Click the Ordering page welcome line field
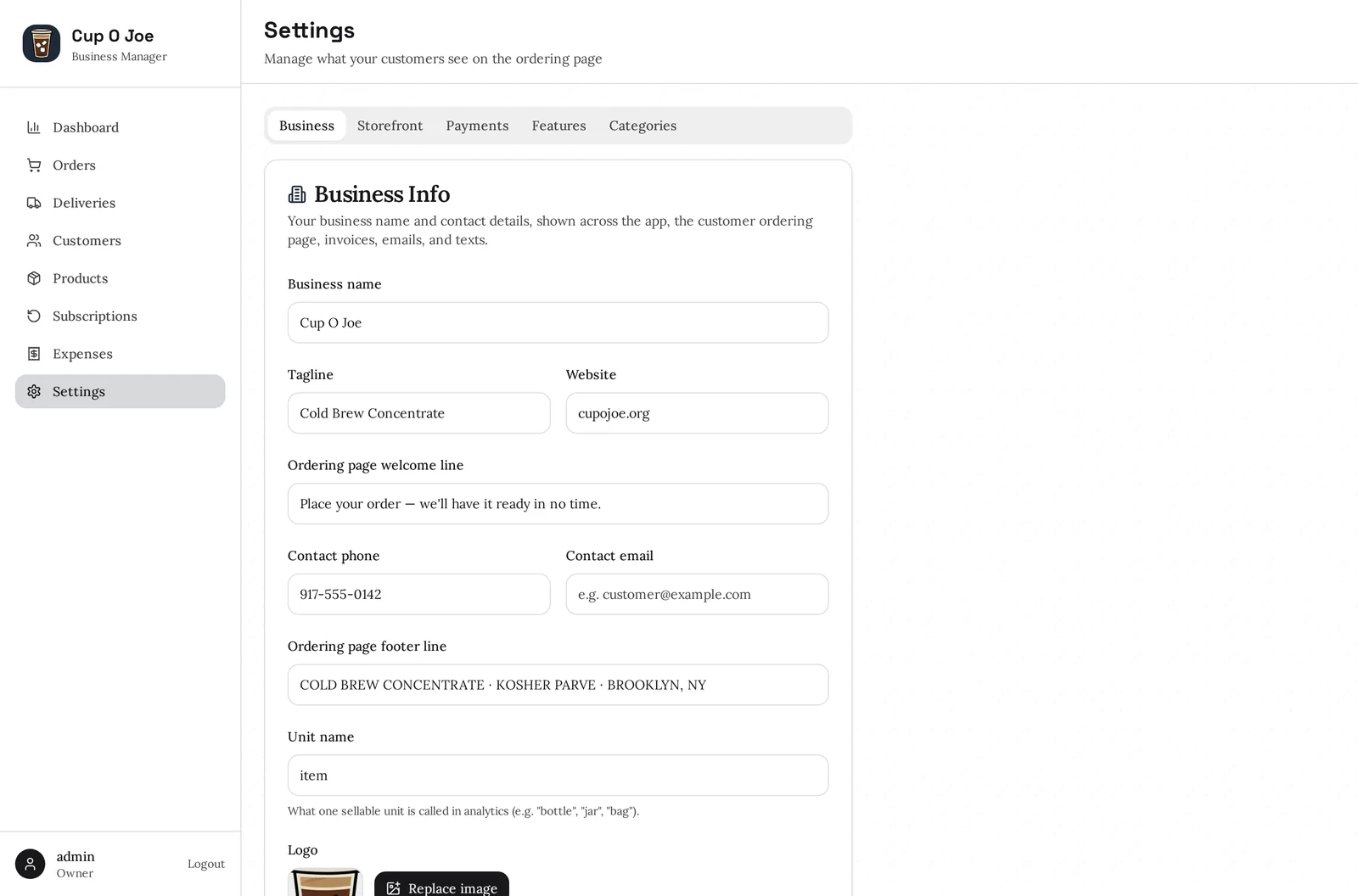Viewport: 1358px width, 896px height. pyautogui.click(x=558, y=504)
